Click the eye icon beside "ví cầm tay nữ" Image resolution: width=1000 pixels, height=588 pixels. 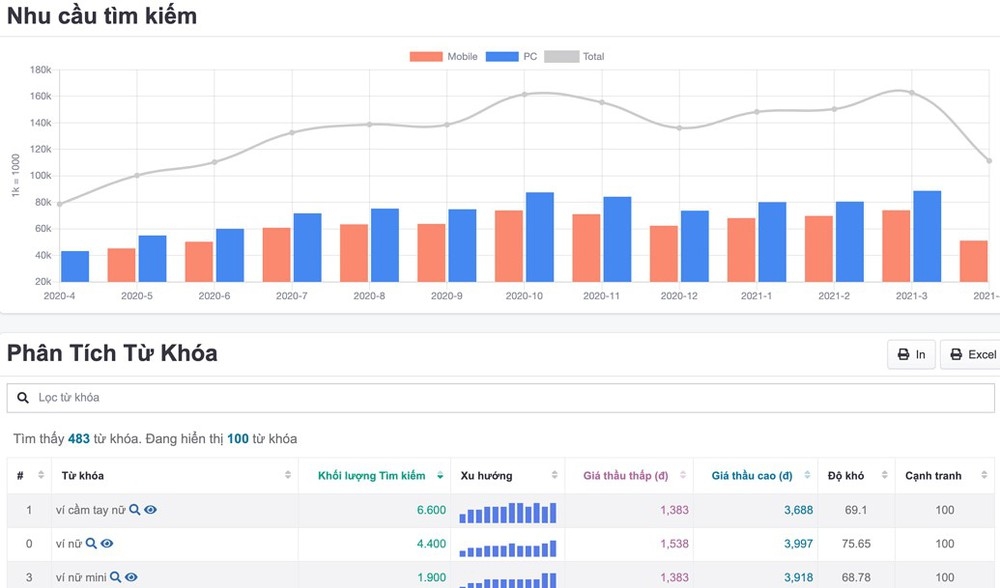[150, 510]
